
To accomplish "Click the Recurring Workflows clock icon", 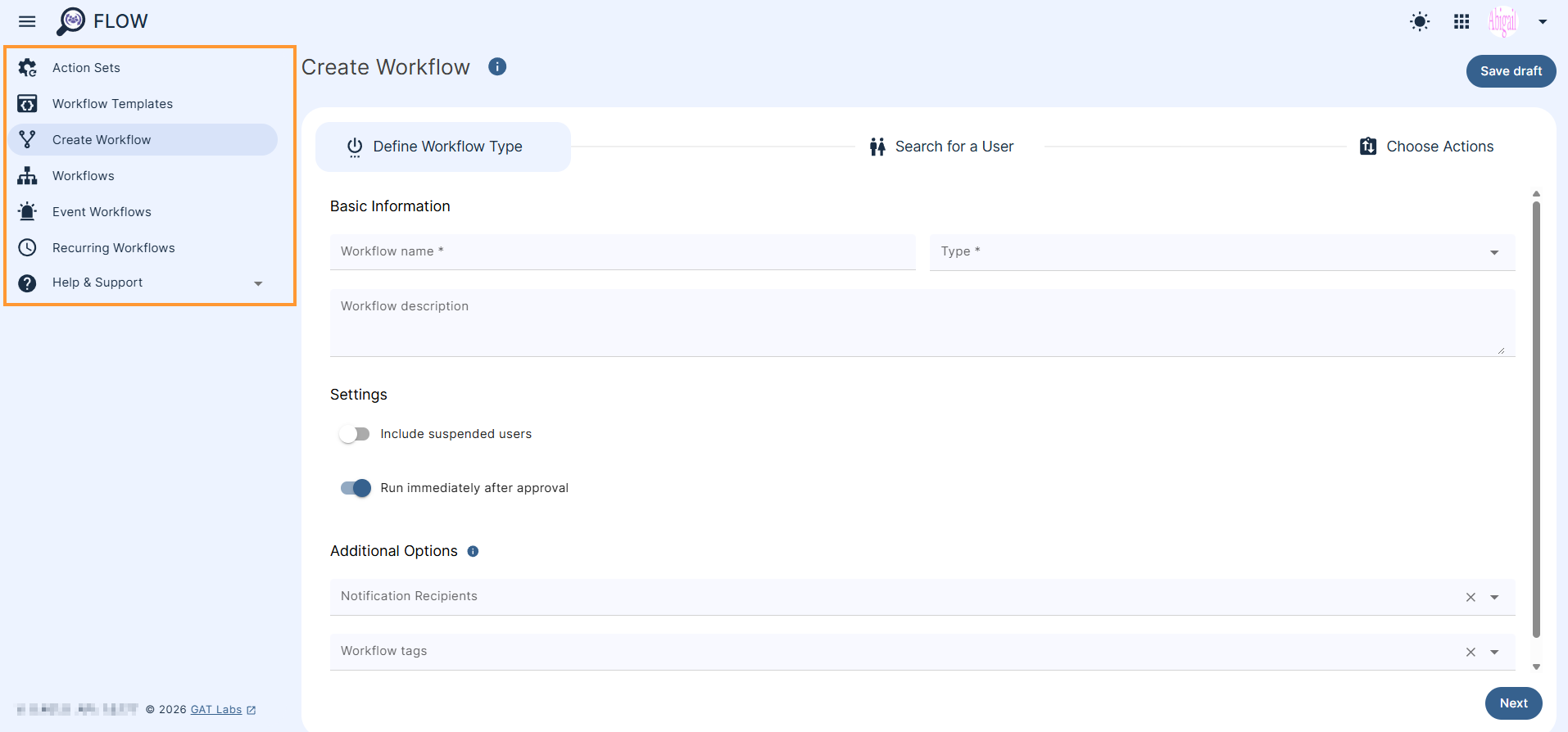I will point(27,248).
